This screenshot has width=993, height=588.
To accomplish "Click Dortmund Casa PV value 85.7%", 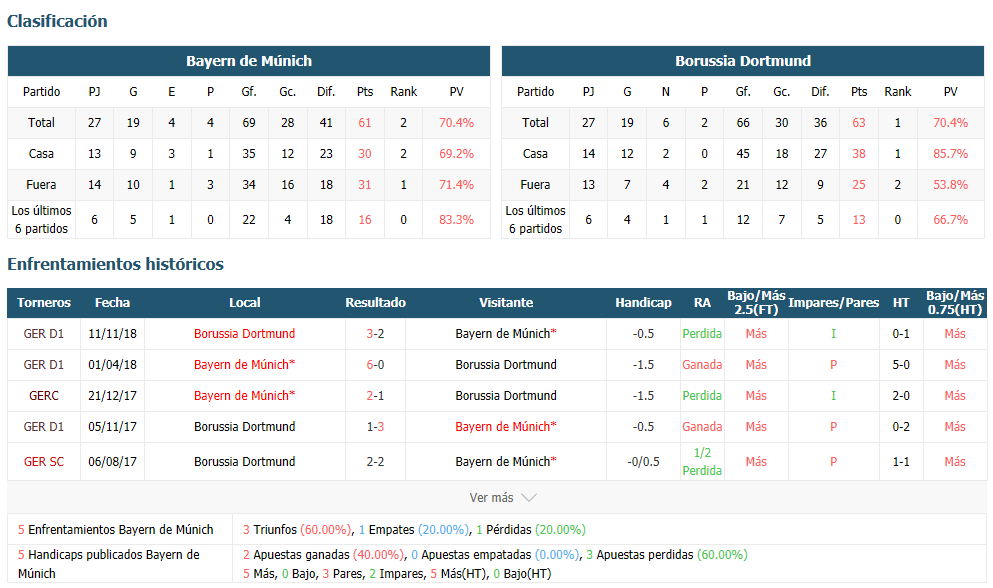I will tap(950, 154).
